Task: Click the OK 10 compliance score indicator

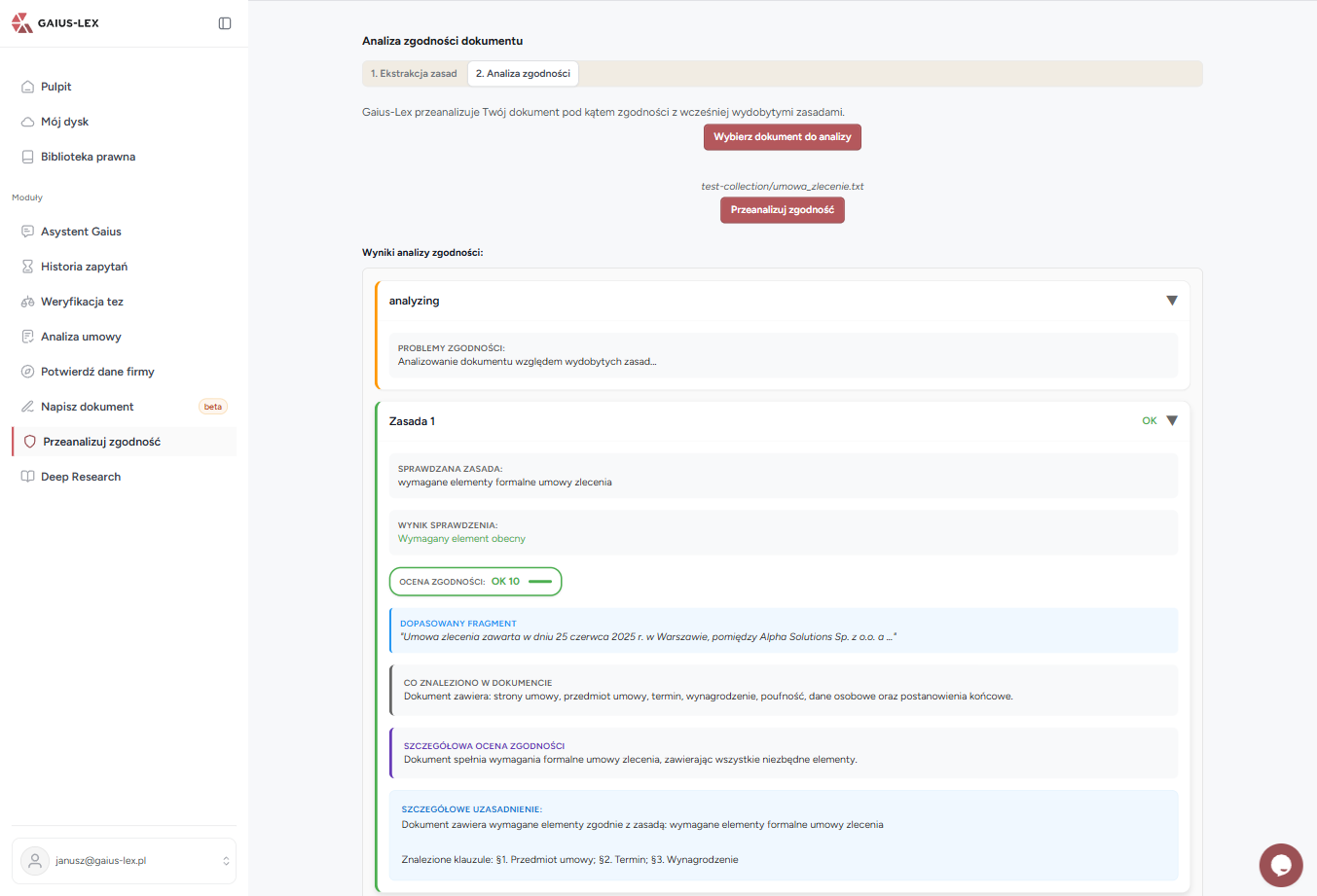Action: coord(475,582)
